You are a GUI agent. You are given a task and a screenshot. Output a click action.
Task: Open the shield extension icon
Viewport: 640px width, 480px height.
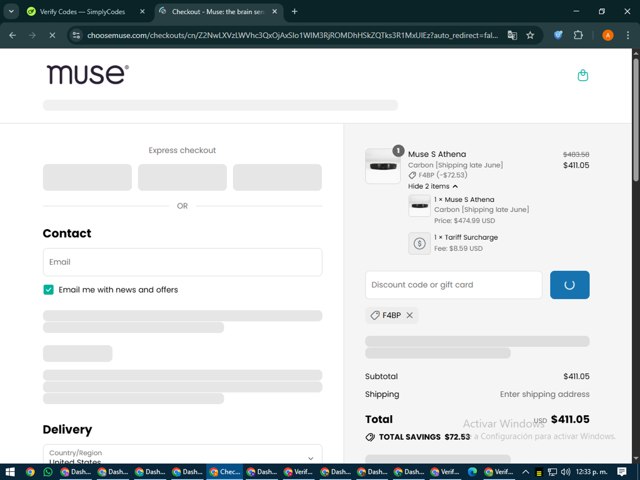pos(558,35)
